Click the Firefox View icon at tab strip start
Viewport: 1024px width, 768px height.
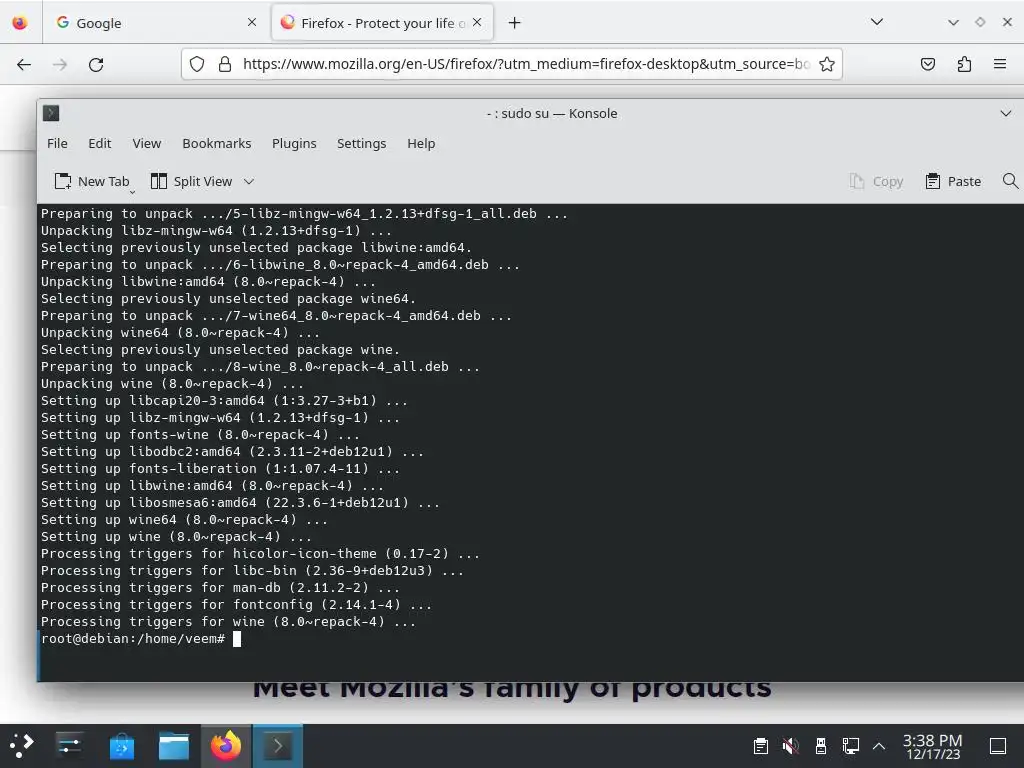20,23
